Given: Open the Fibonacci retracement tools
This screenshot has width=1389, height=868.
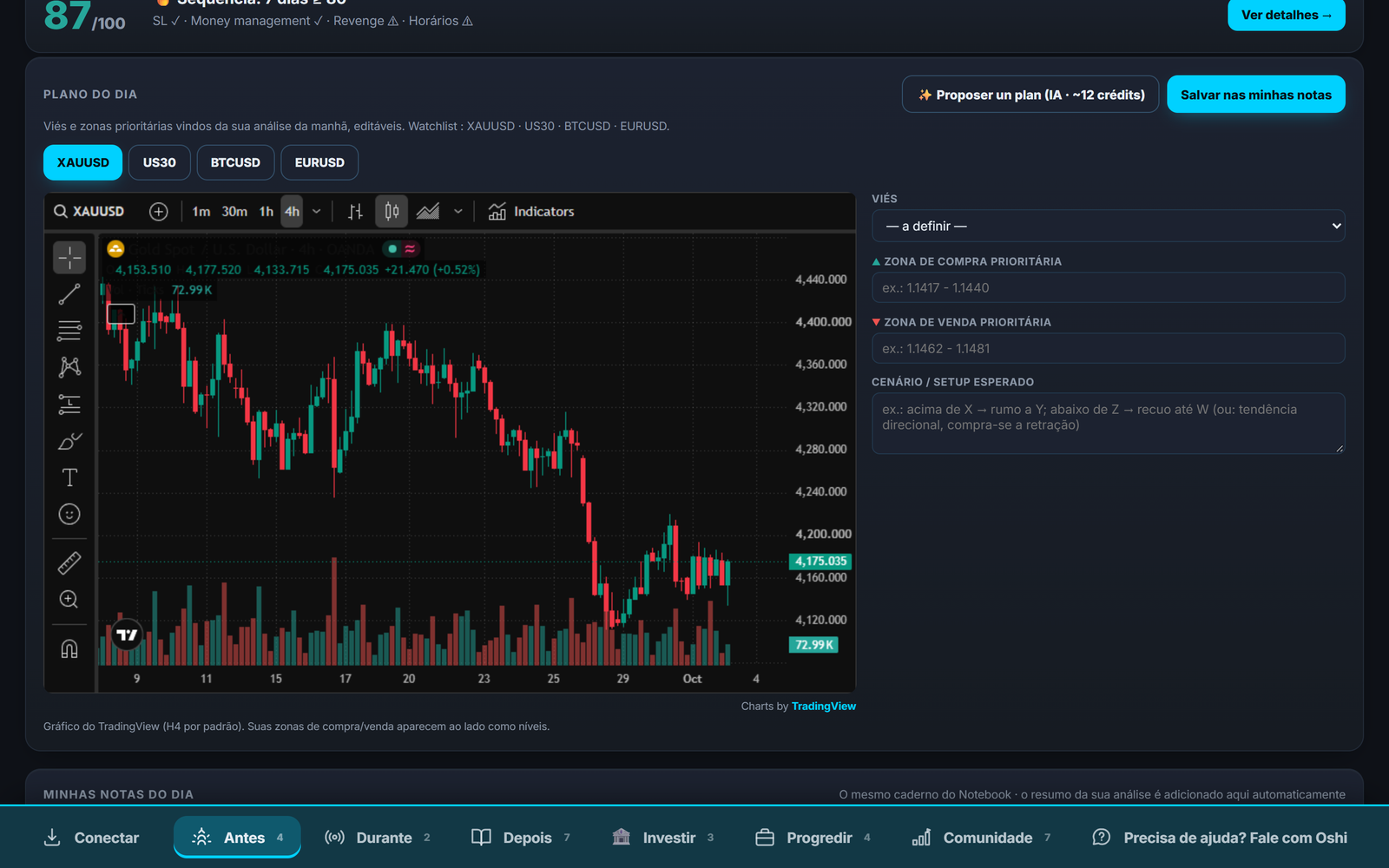Looking at the screenshot, I should tap(69, 331).
